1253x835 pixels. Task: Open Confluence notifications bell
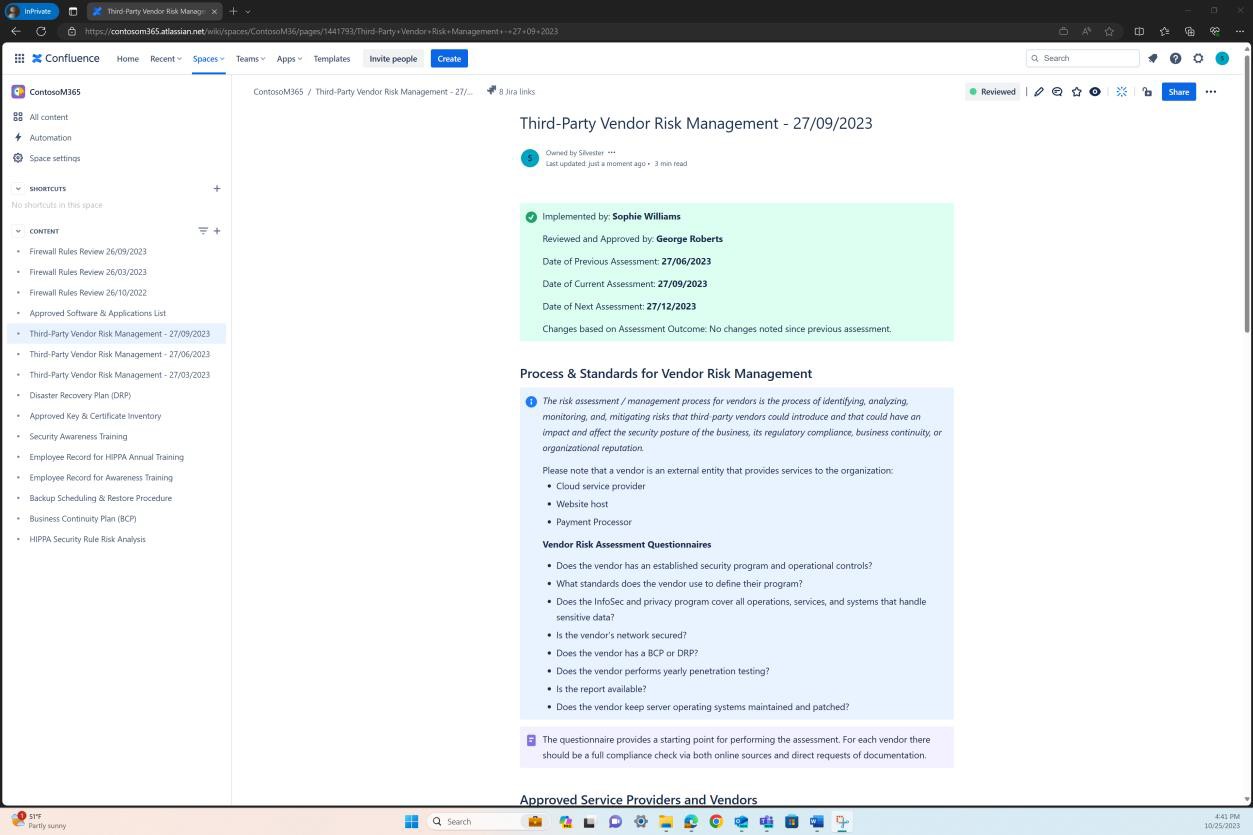pos(1153,58)
